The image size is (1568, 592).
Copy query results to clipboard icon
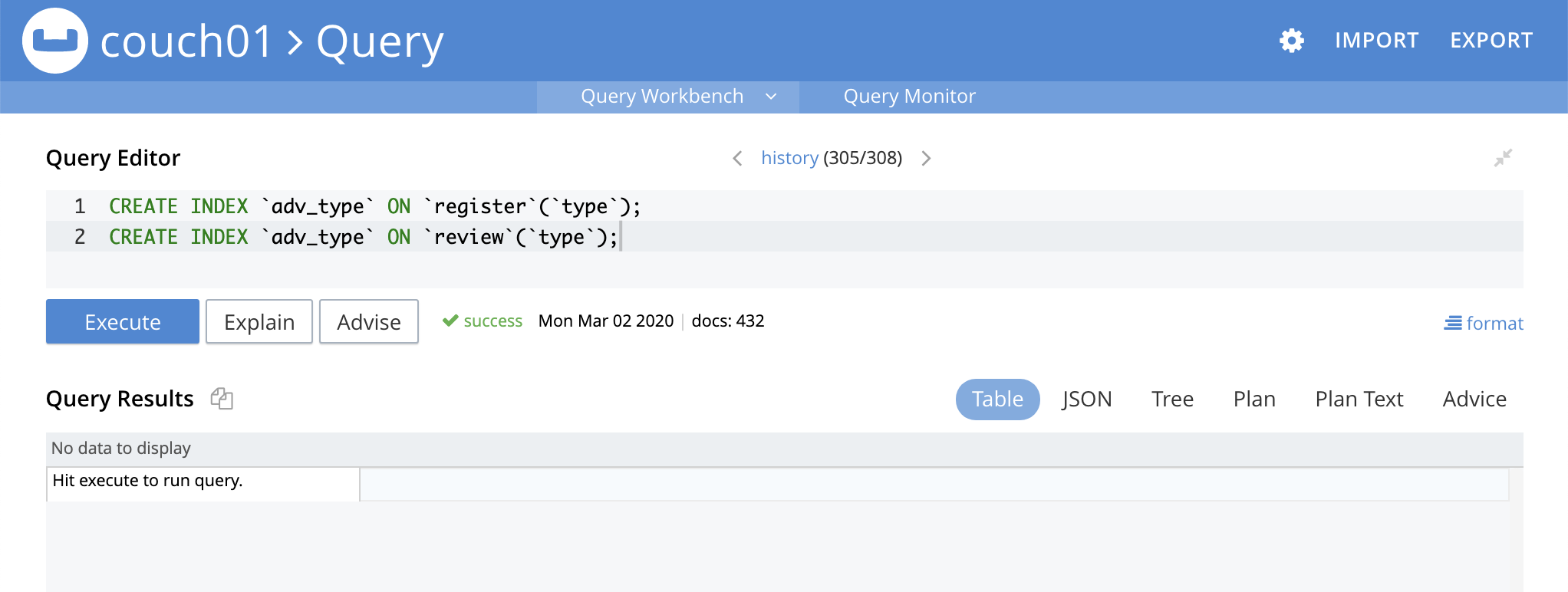click(222, 399)
